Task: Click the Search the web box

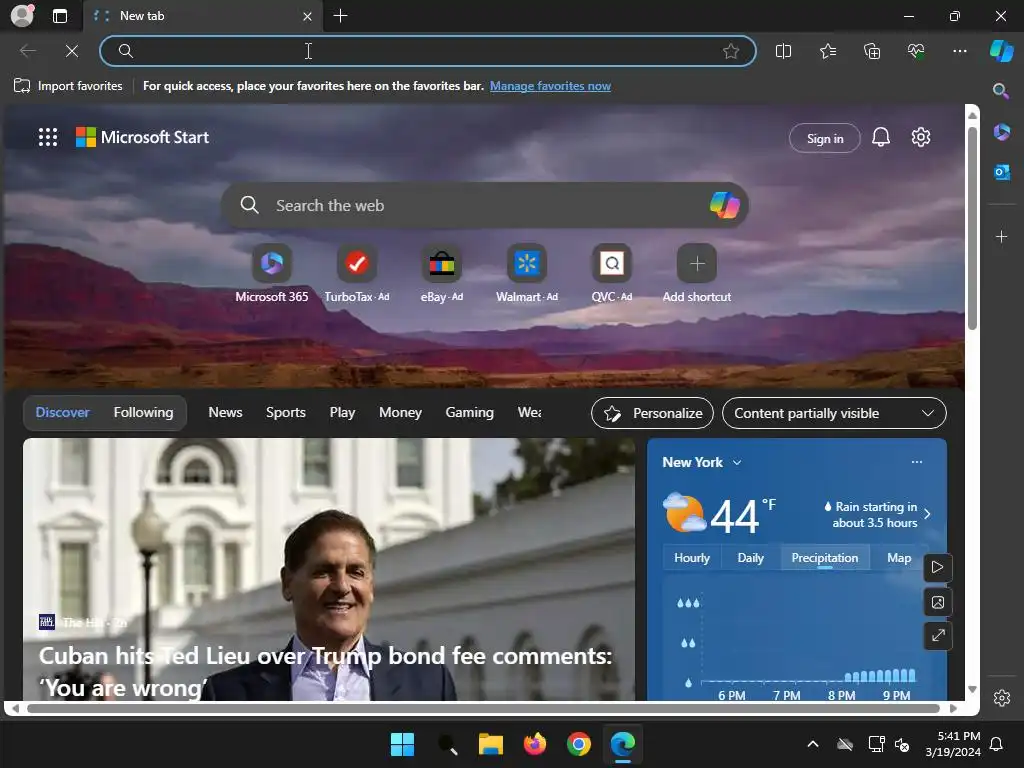Action: pos(485,205)
